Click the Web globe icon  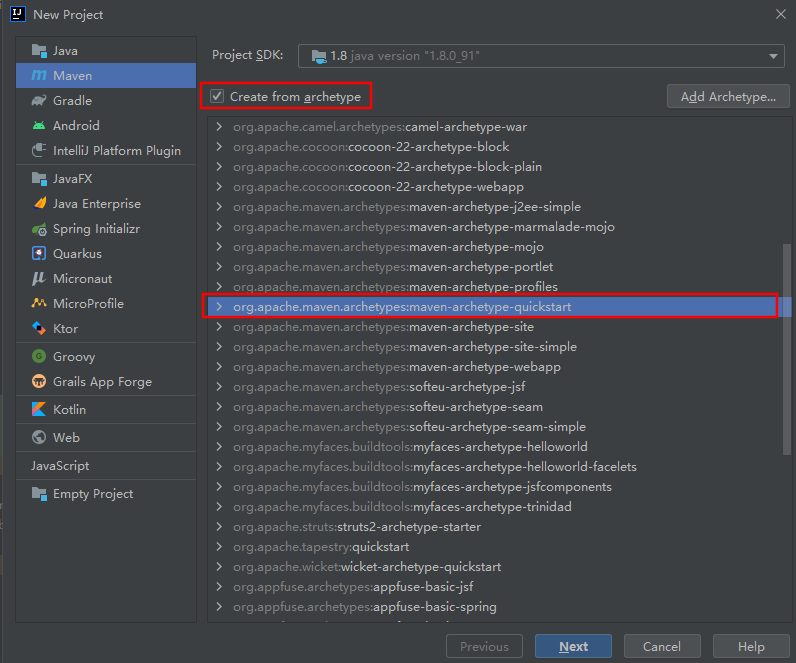point(39,437)
